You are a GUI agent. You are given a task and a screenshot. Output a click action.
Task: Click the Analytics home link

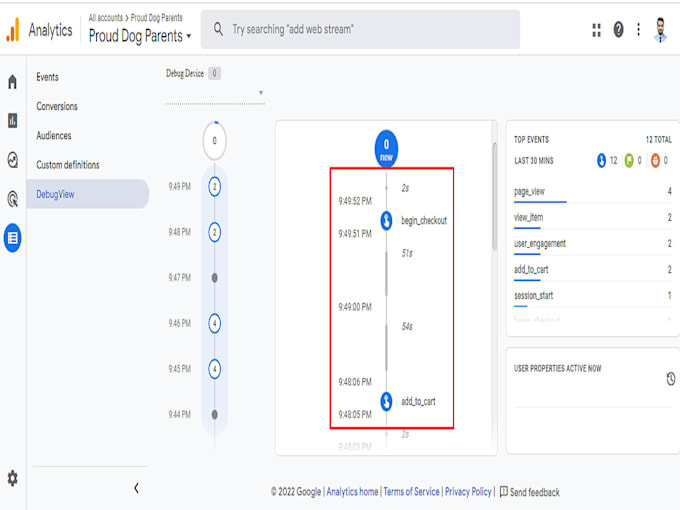pos(352,492)
